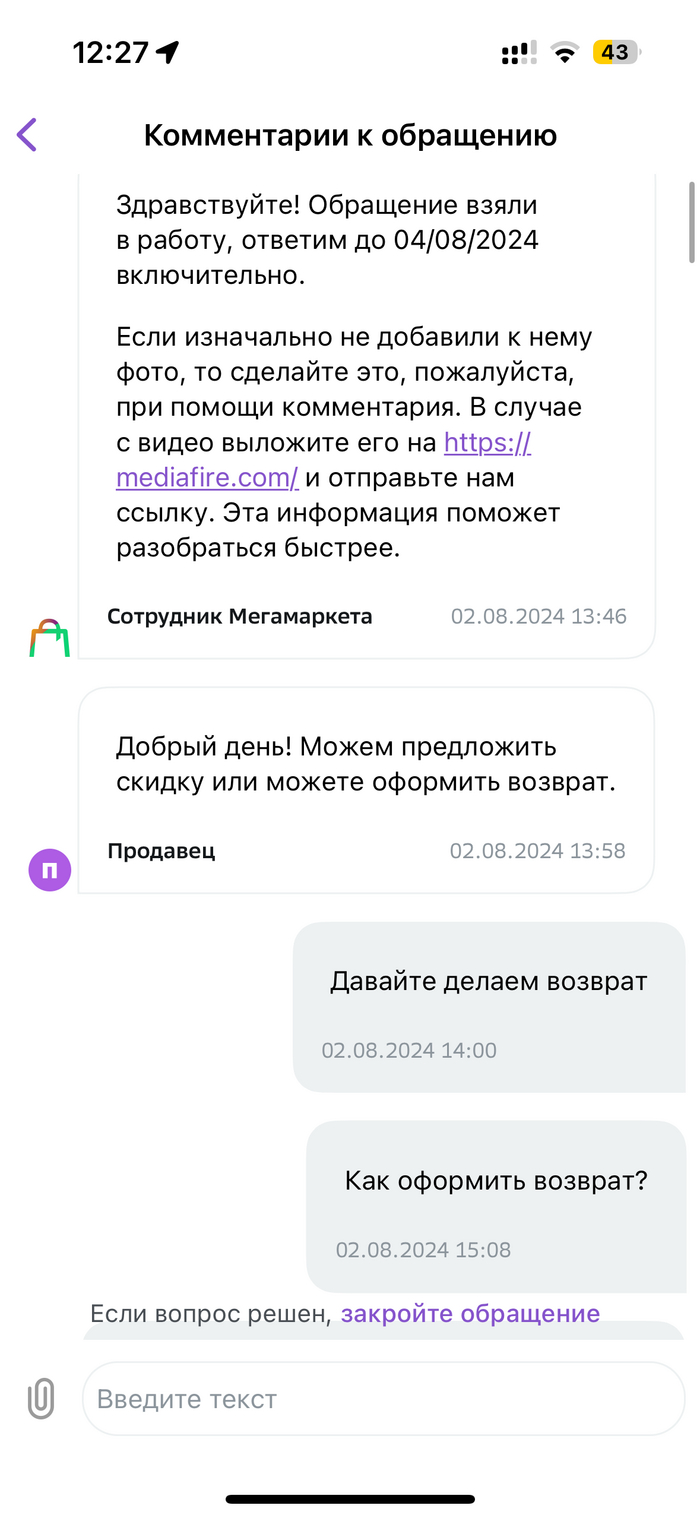The image size is (700, 1518).
Task: Tap the 12:27 status bar clock
Action: click(x=110, y=52)
